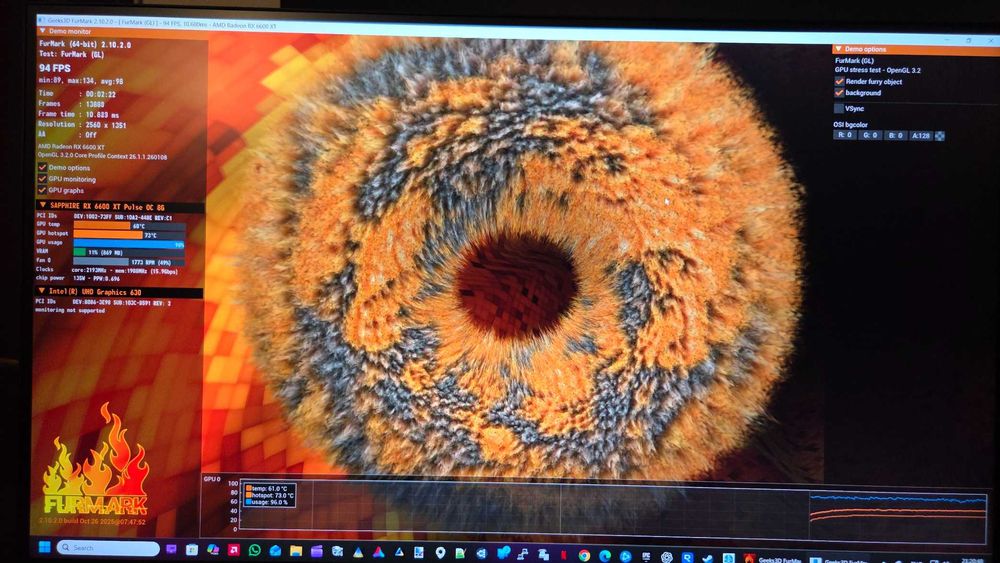The width and height of the screenshot is (1000, 563).
Task: Open the white map pin taskbar icon
Action: [440, 552]
